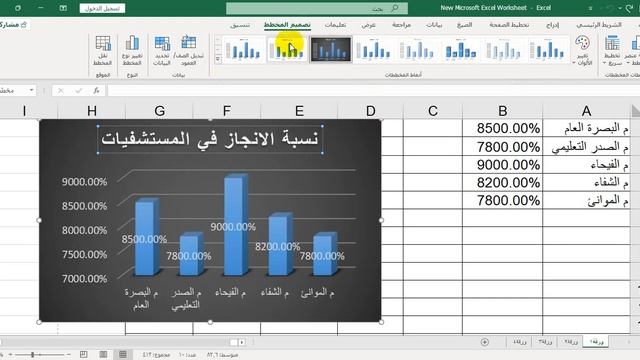The image size is (640, 360).
Task: Click the formula bar input field
Action: click(x=373, y=90)
